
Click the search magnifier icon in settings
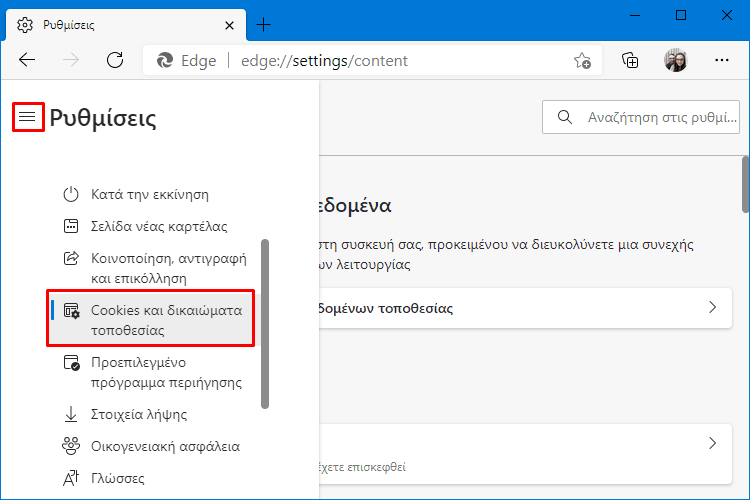tap(565, 117)
